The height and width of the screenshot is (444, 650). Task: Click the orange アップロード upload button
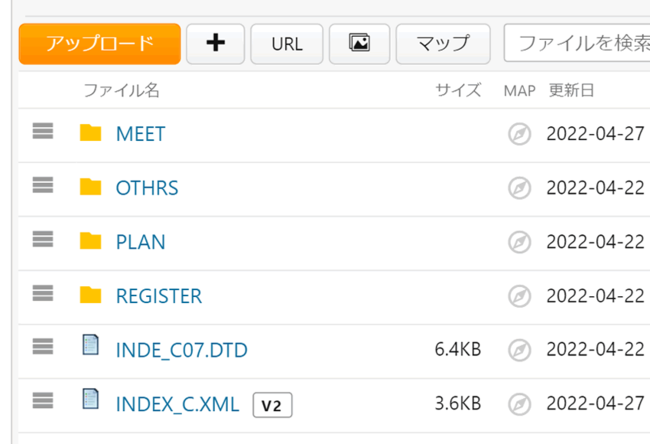pyautogui.click(x=99, y=44)
